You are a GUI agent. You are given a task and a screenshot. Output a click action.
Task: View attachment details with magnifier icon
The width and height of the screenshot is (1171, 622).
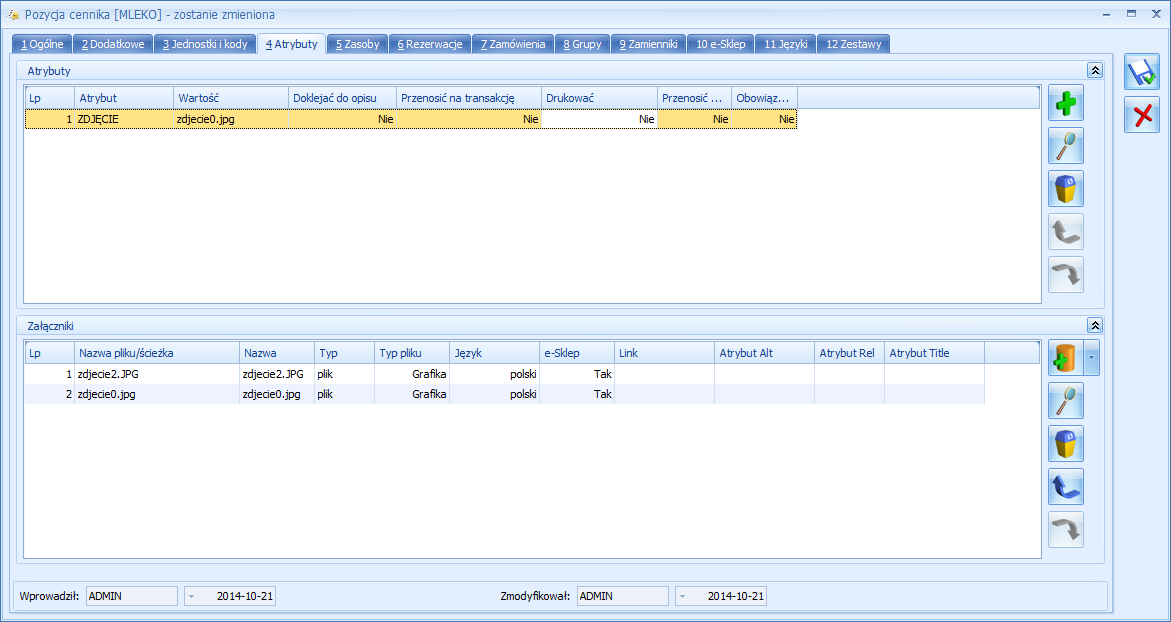[1066, 401]
